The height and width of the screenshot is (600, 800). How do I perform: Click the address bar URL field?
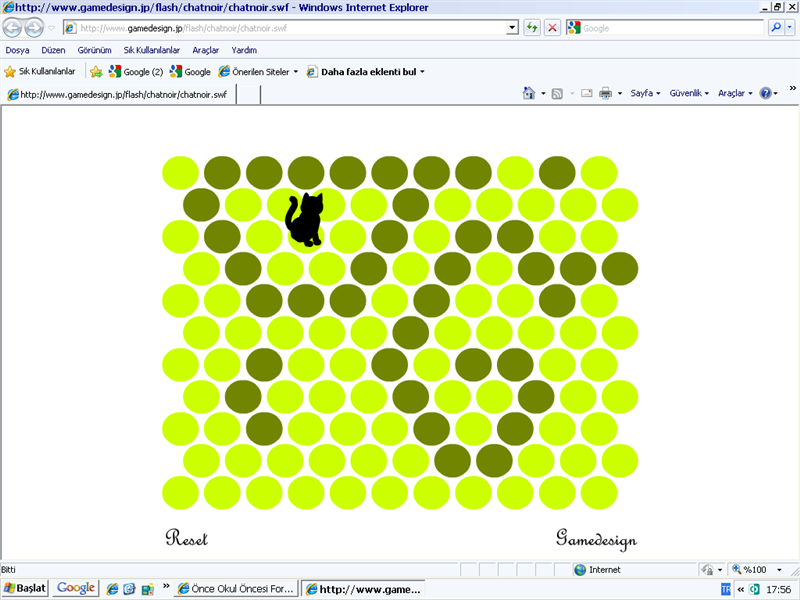click(x=291, y=28)
